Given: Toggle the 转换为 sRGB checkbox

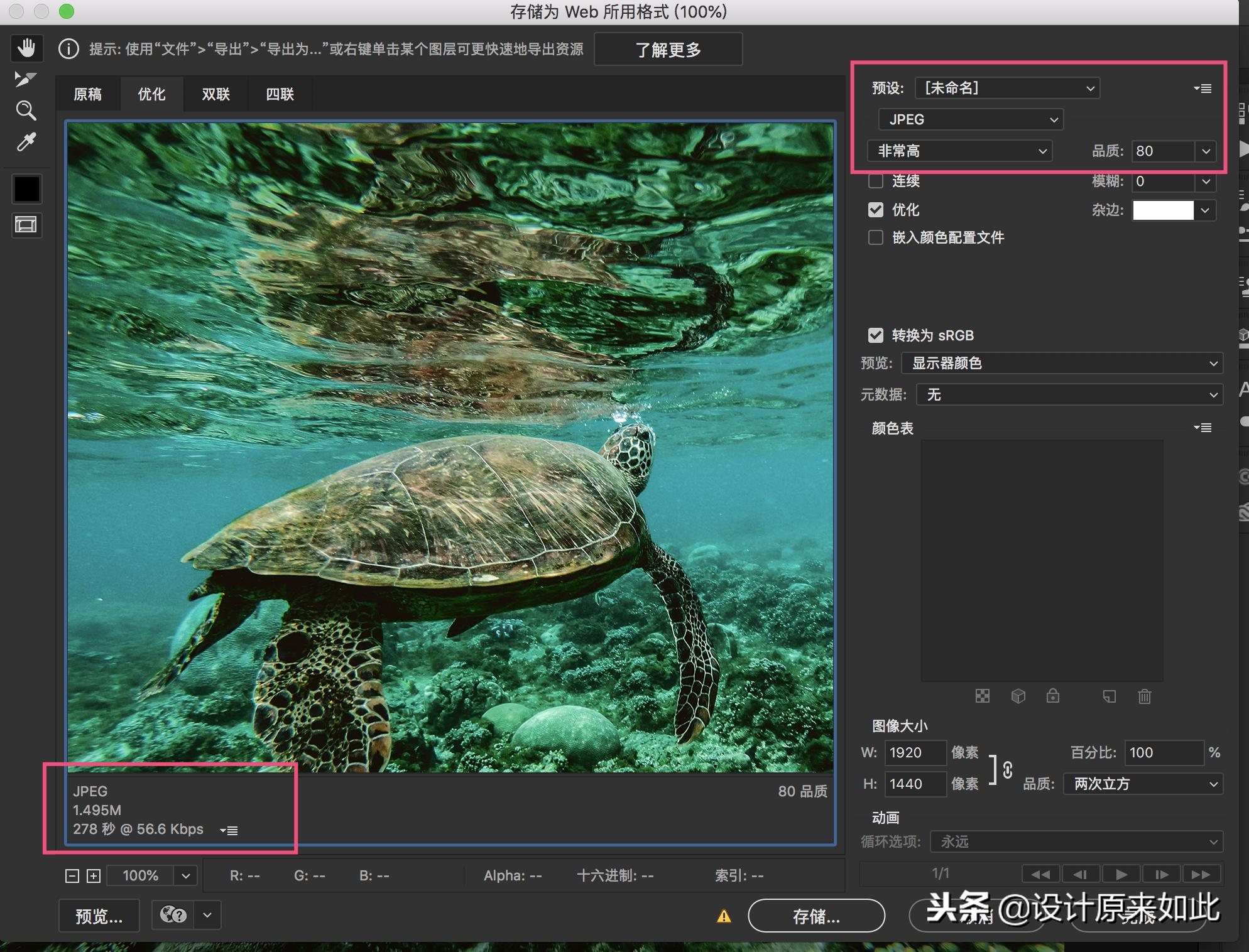Looking at the screenshot, I should pos(875,335).
